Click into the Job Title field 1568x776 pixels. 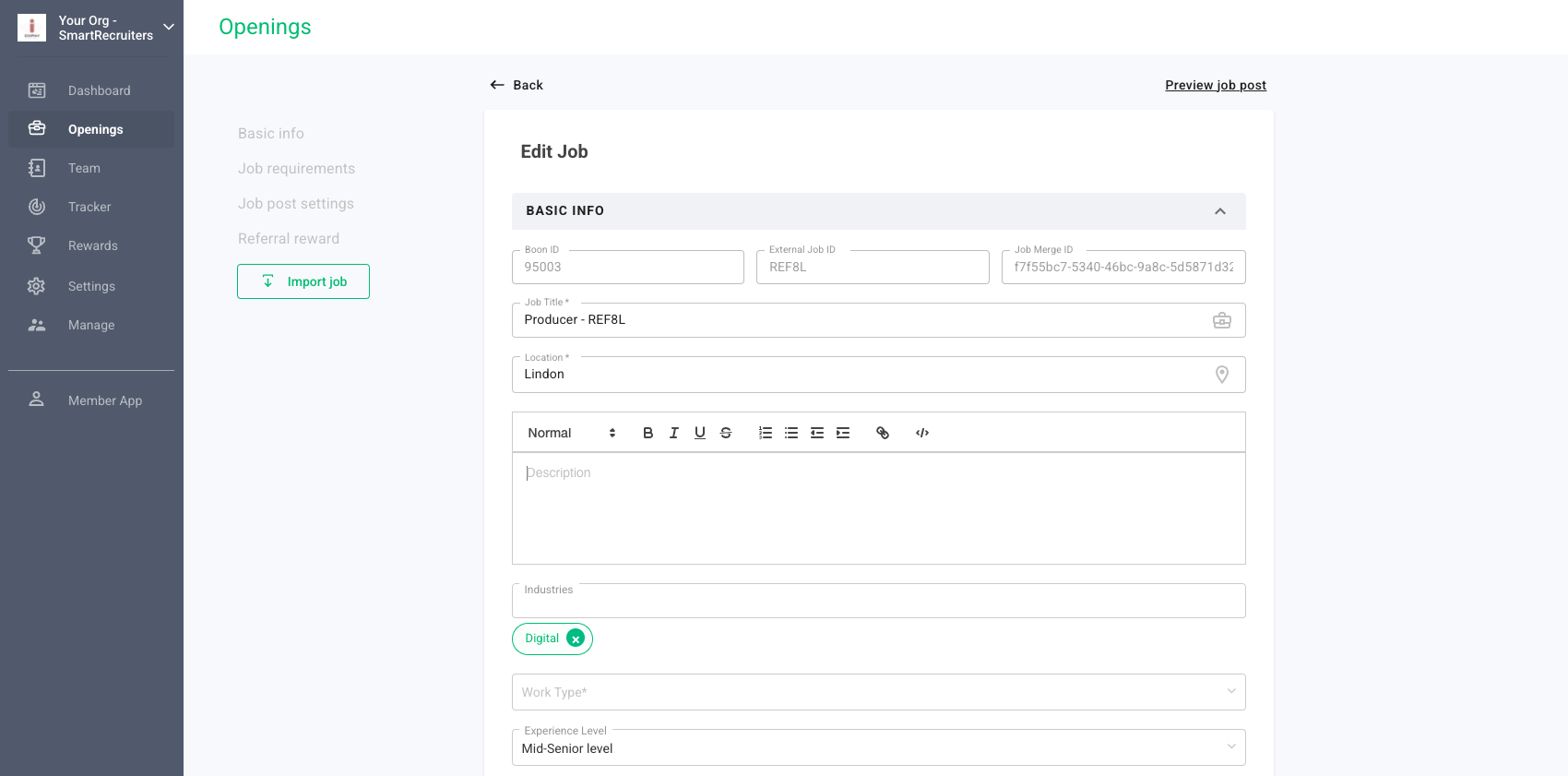click(x=858, y=320)
